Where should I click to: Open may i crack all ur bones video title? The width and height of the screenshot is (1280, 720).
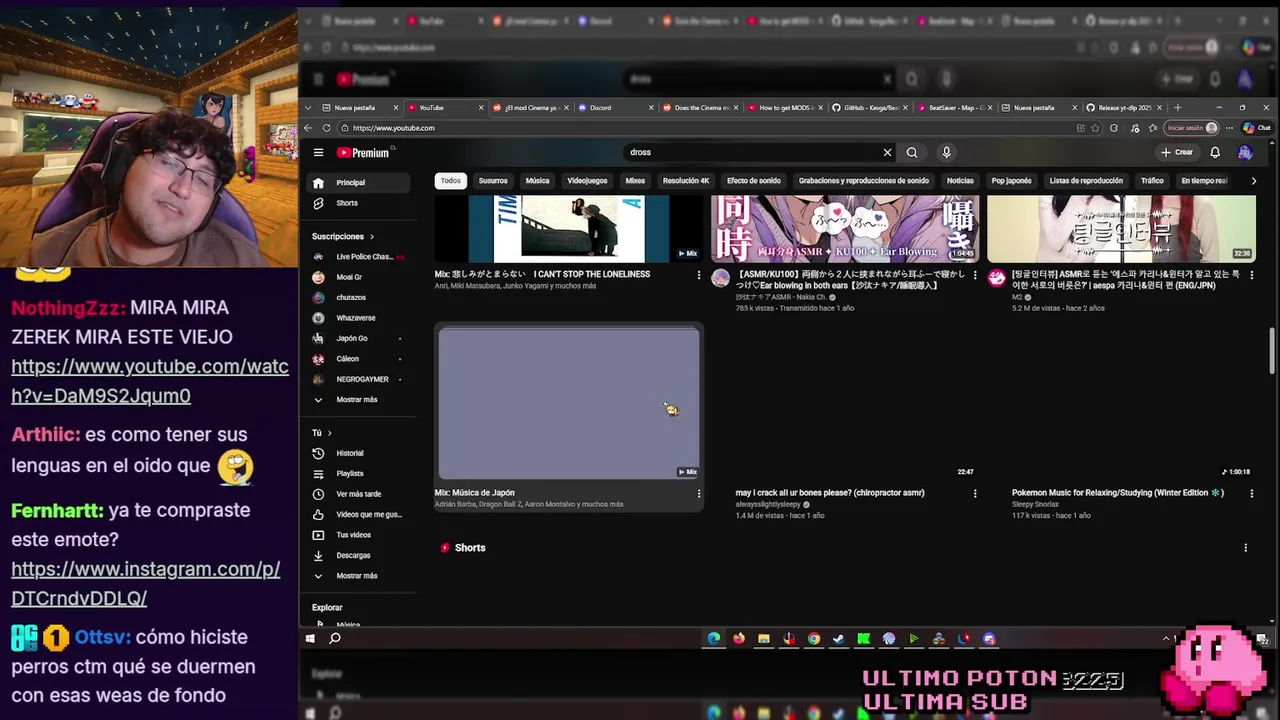830,493
